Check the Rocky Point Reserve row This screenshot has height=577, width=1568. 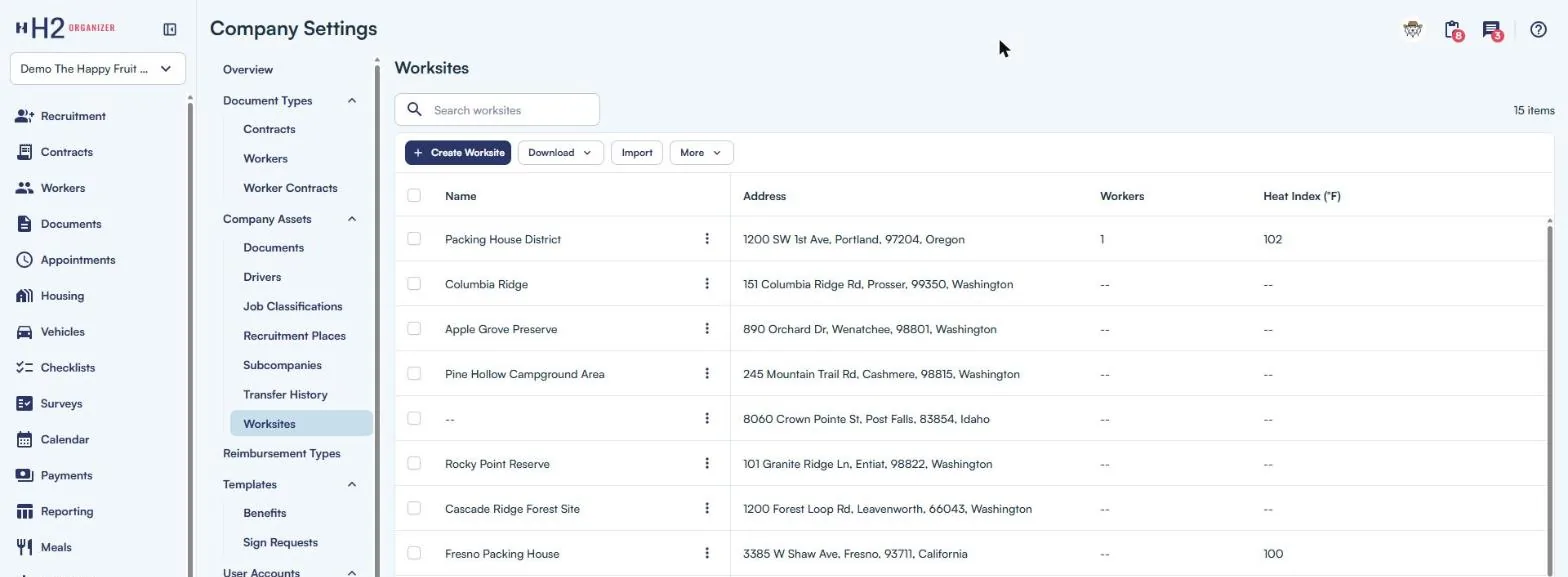(x=414, y=464)
